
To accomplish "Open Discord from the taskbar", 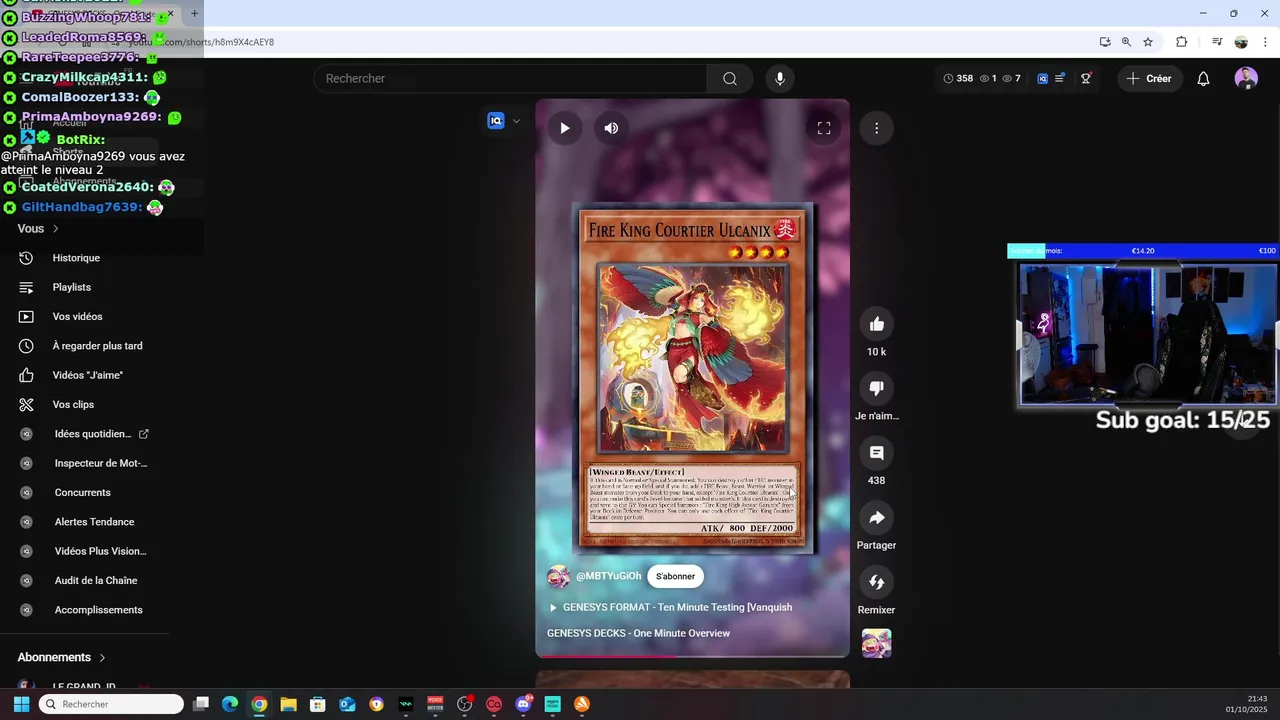I will pos(524,704).
